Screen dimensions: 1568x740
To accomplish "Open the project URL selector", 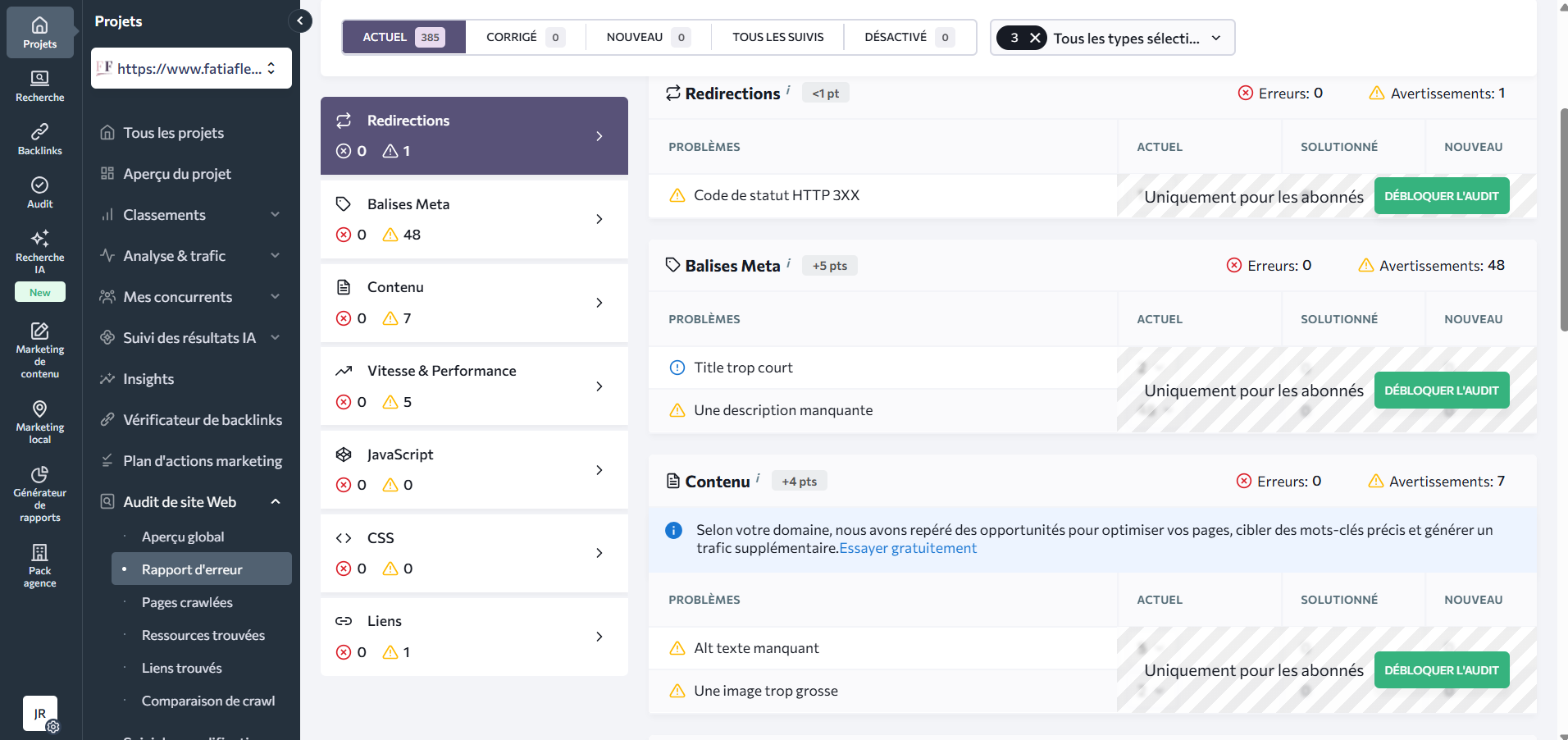I will tap(191, 68).
